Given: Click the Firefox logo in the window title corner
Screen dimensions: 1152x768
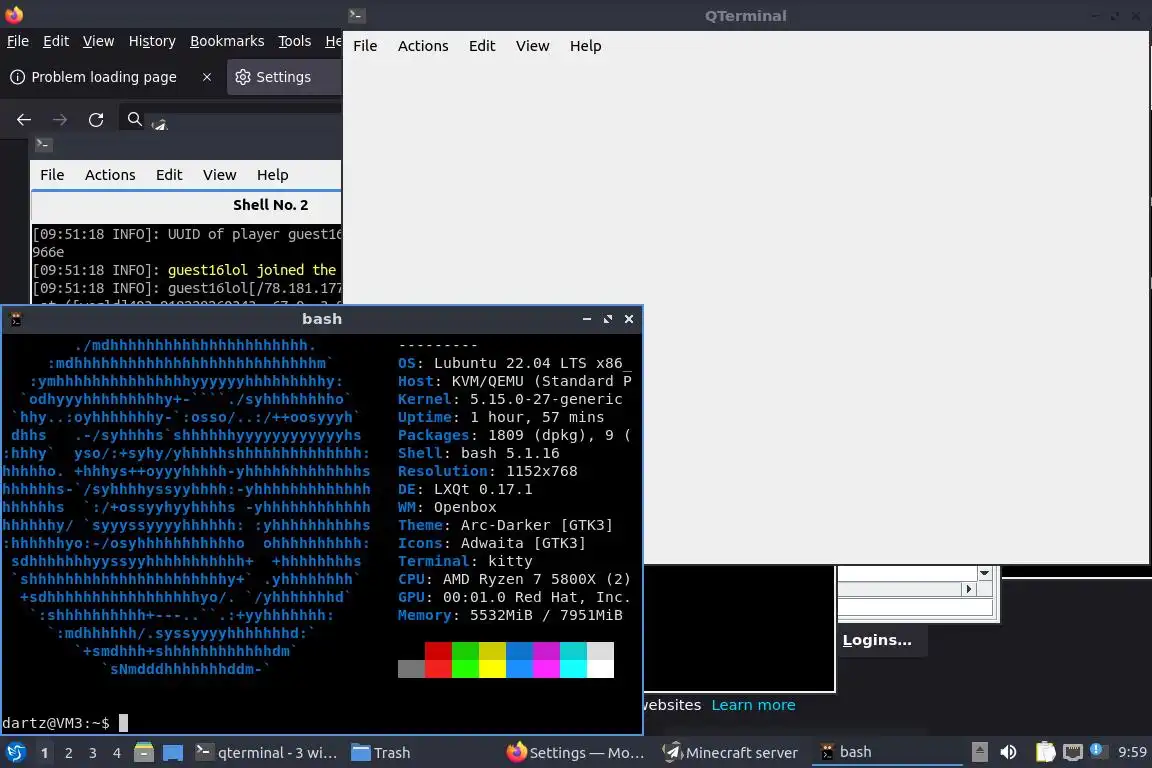Looking at the screenshot, I should point(14,14).
